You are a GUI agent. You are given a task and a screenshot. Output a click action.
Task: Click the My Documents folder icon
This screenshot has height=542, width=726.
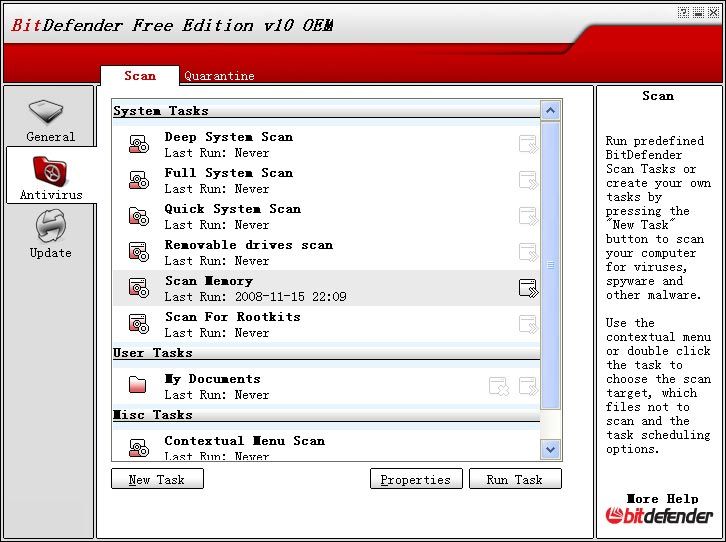(138, 385)
